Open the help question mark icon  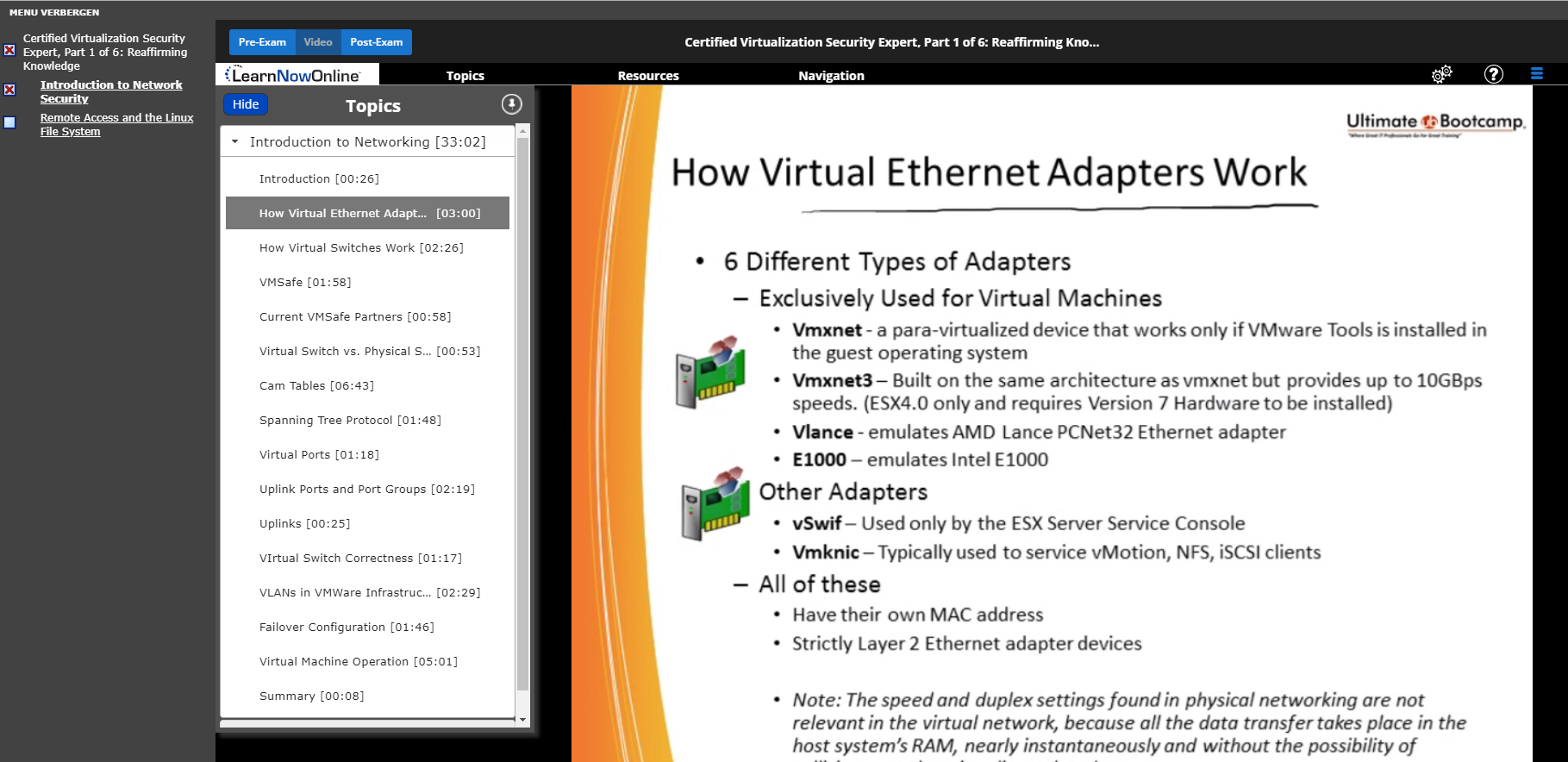1494,74
